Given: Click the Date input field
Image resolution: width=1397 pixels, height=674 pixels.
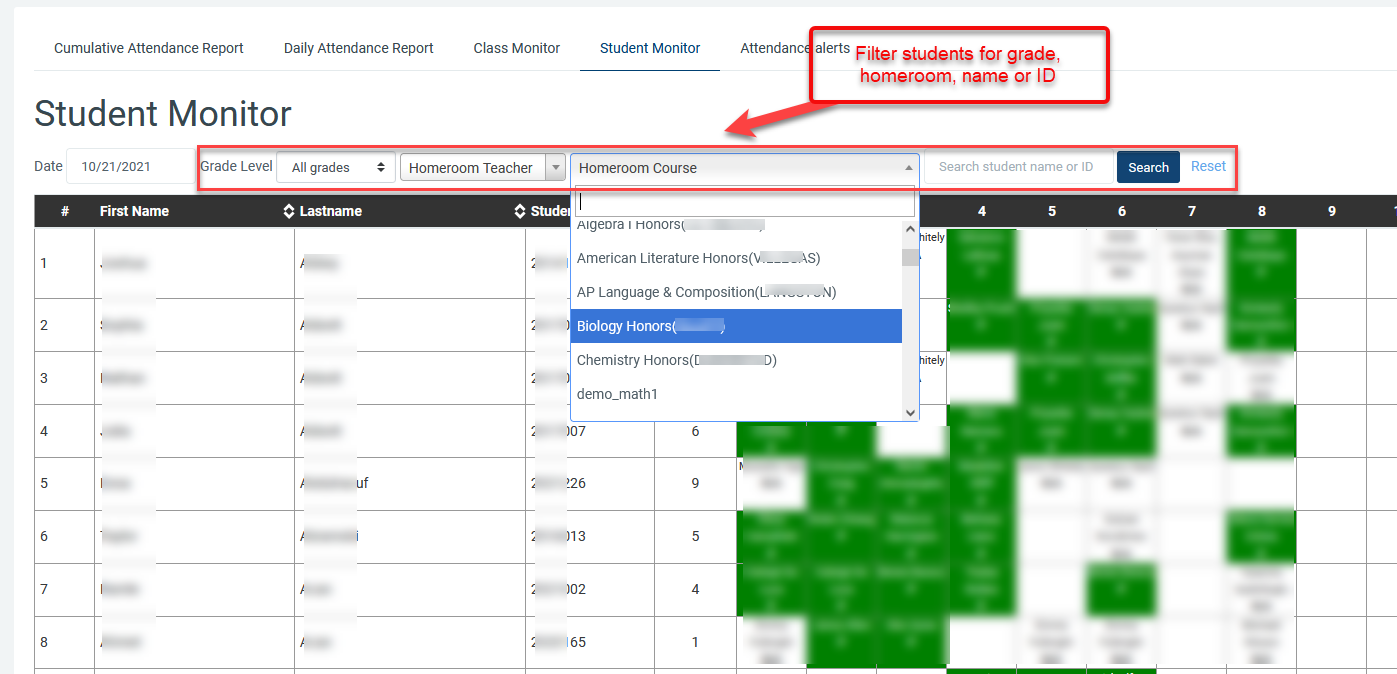Looking at the screenshot, I should click(130, 167).
